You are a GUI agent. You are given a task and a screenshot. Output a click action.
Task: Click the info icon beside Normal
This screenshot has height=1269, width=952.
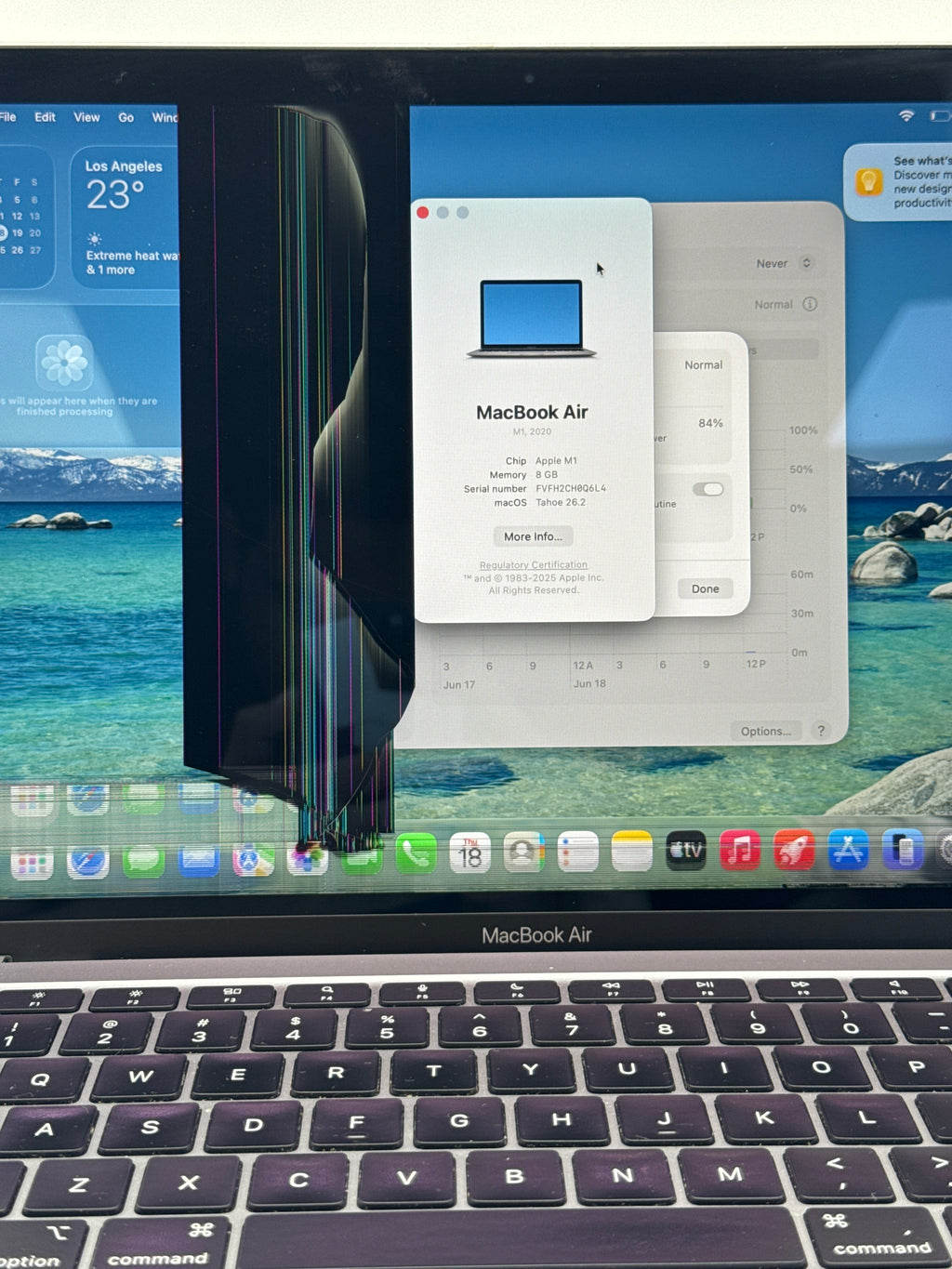(x=810, y=304)
